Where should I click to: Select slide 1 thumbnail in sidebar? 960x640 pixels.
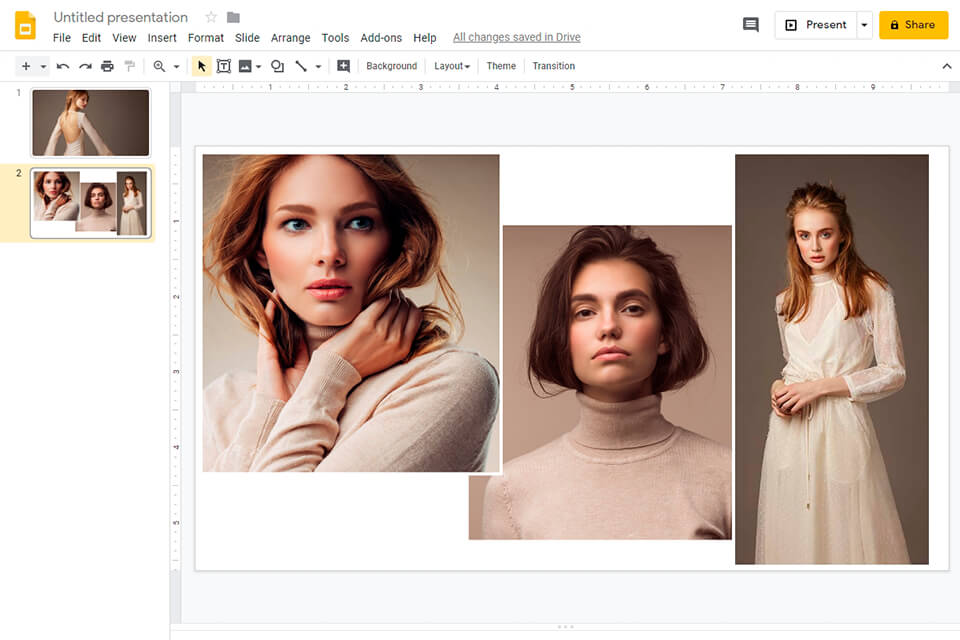pyautogui.click(x=90, y=122)
